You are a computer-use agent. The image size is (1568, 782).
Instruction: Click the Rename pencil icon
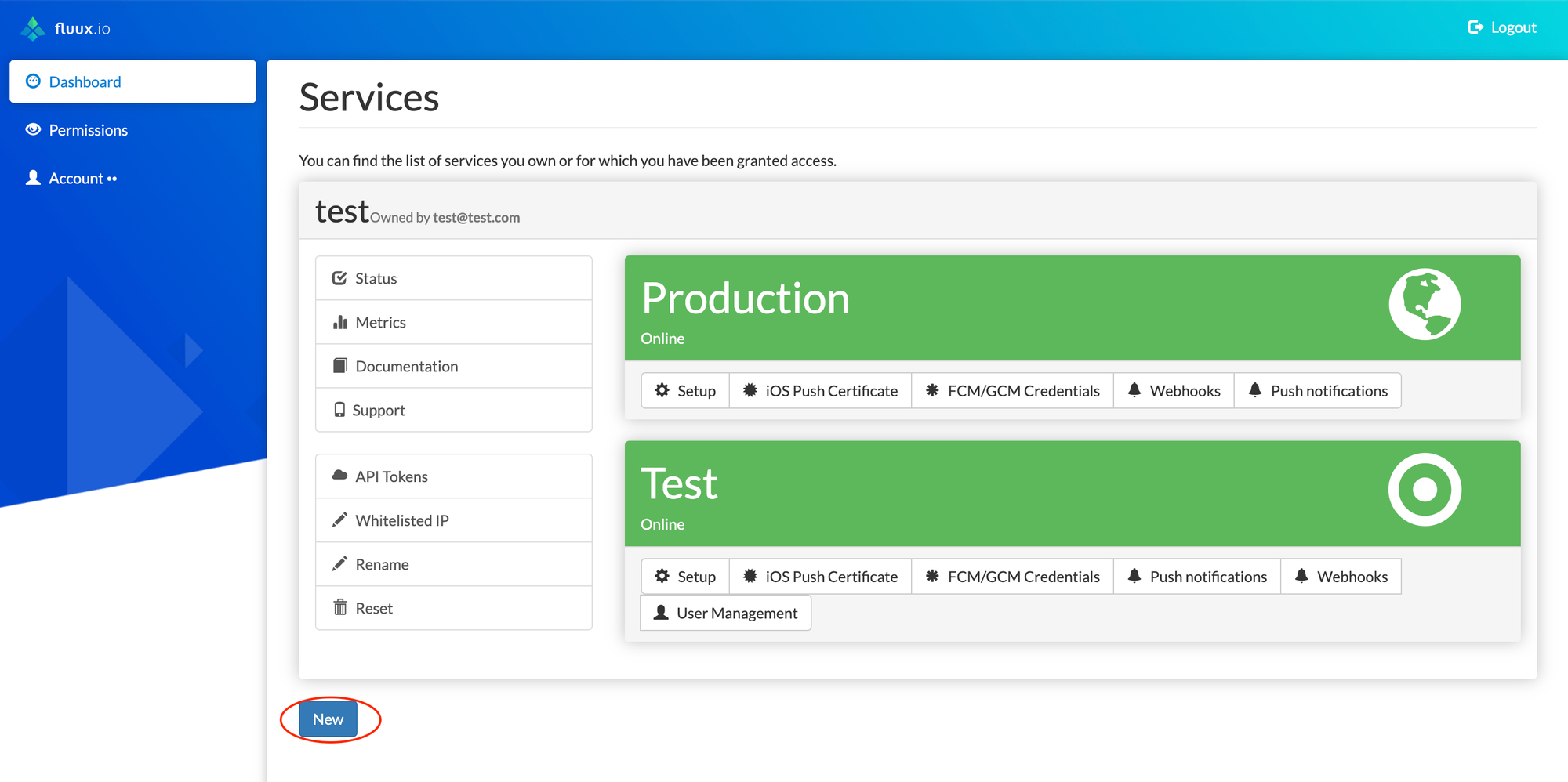(x=339, y=563)
